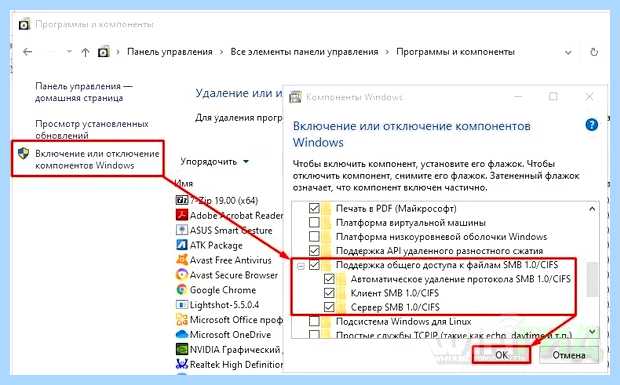This screenshot has height=385, width=620.
Task: Refresh the Programs and Components window
Action: pyautogui.click(x=594, y=52)
